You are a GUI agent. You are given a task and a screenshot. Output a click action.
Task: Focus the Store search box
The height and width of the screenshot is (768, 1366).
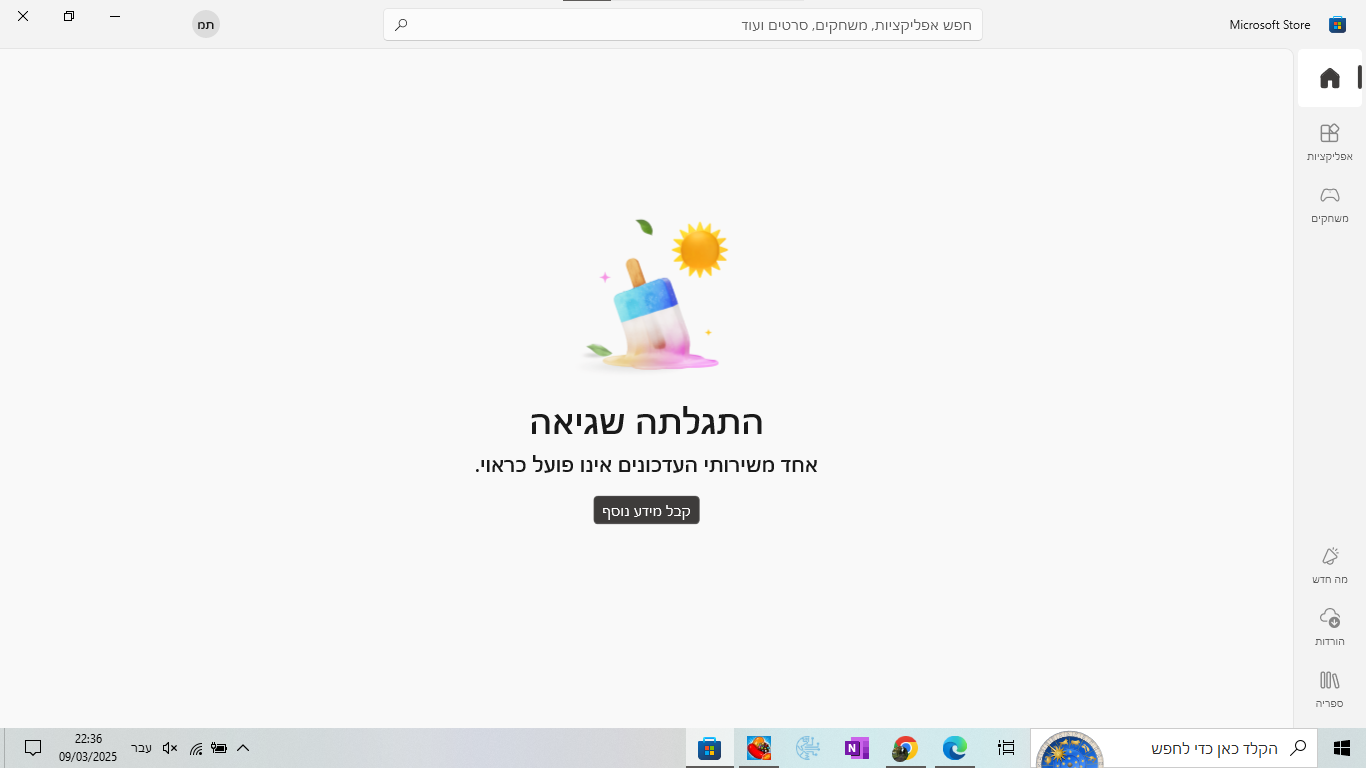[x=690, y=25]
